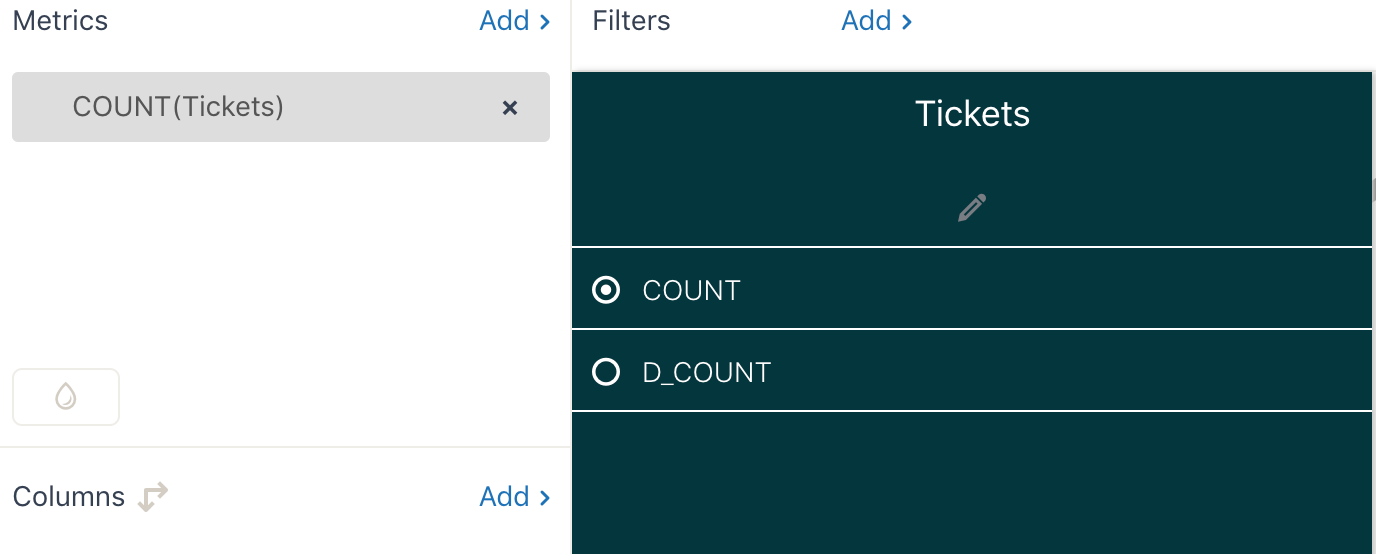Click the chevron next to Columns Add
This screenshot has height=554, width=1376.
tap(545, 497)
